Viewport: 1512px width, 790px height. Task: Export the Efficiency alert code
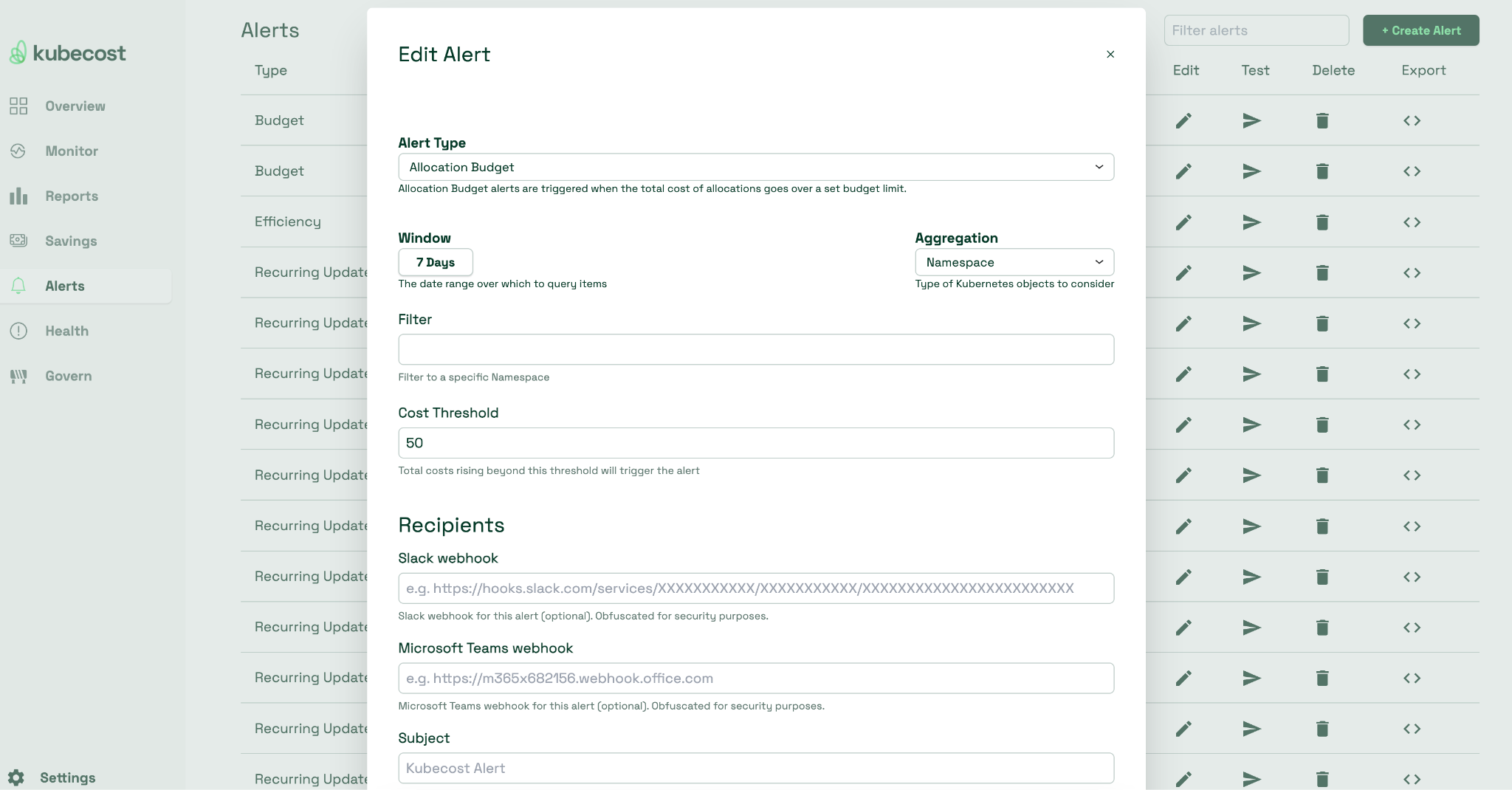click(x=1412, y=222)
